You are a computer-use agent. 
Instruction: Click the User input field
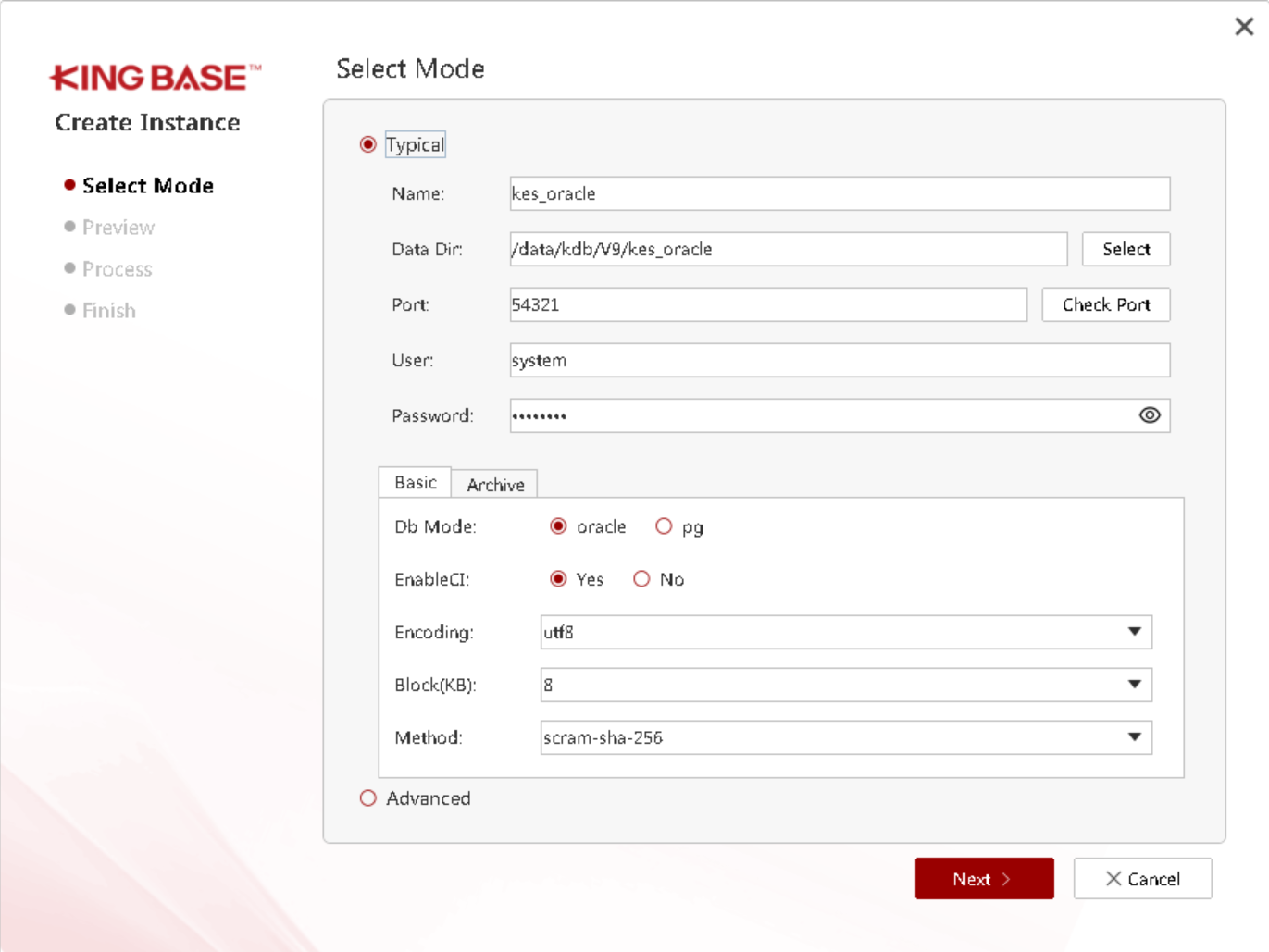(840, 360)
